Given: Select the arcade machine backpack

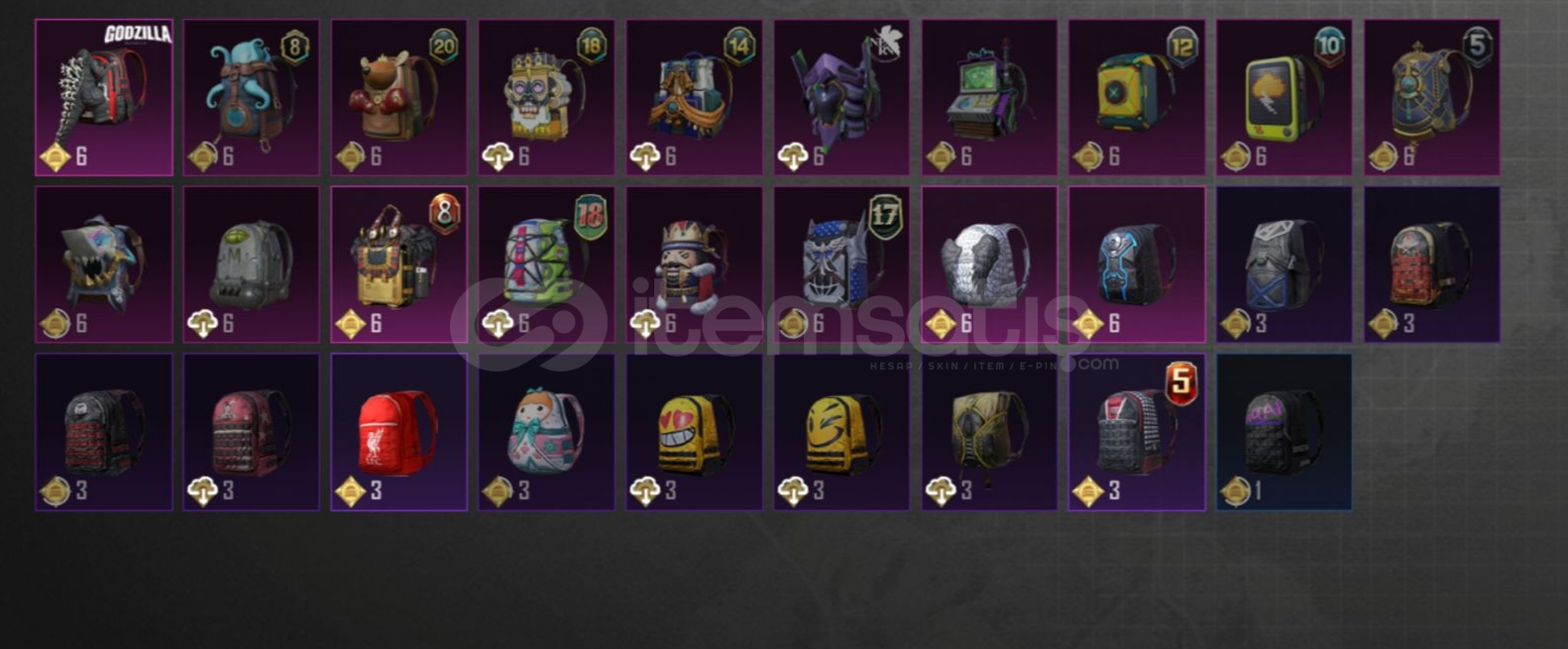Looking at the screenshot, I should click(989, 97).
